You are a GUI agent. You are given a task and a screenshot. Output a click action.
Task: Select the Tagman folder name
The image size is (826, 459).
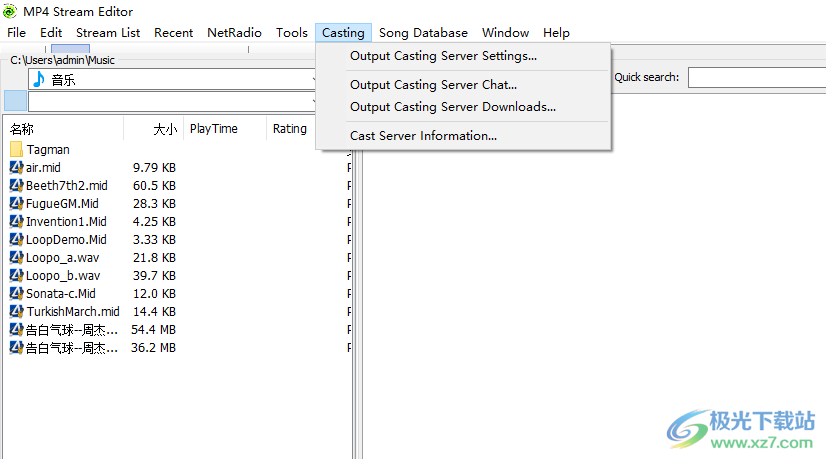click(48, 150)
